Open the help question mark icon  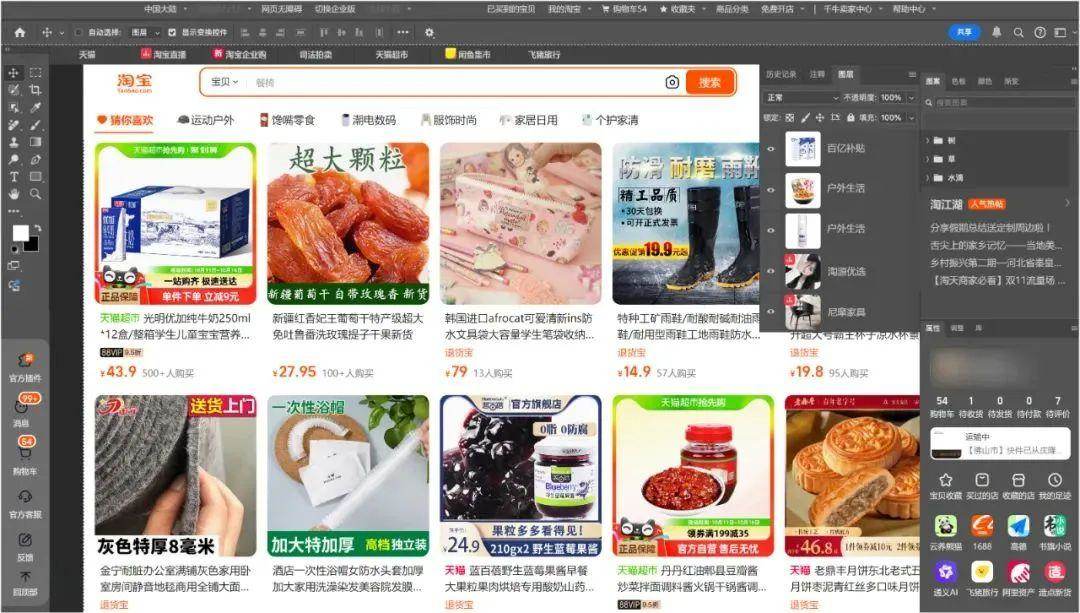click(1040, 32)
